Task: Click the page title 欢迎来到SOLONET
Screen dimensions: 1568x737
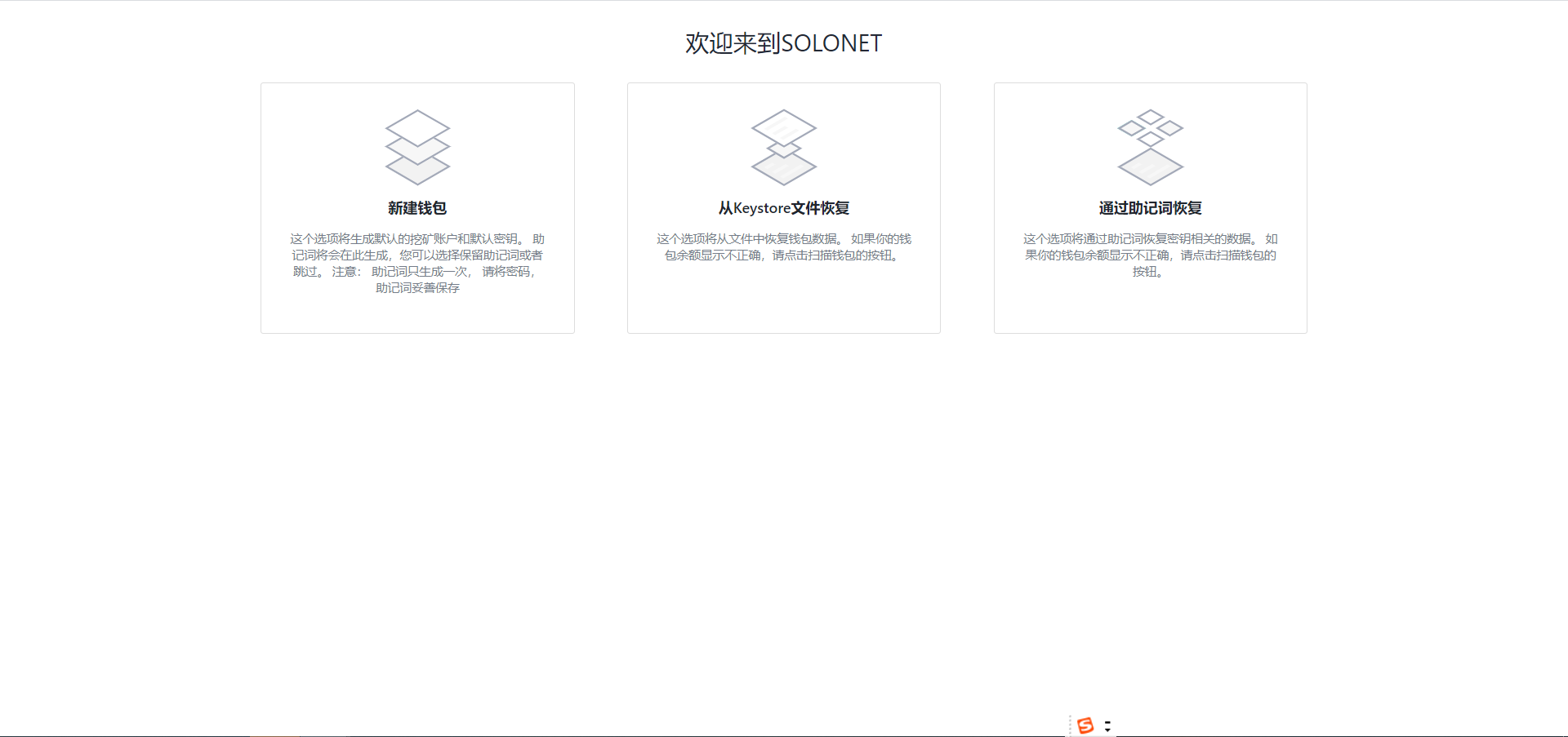Action: [783, 42]
